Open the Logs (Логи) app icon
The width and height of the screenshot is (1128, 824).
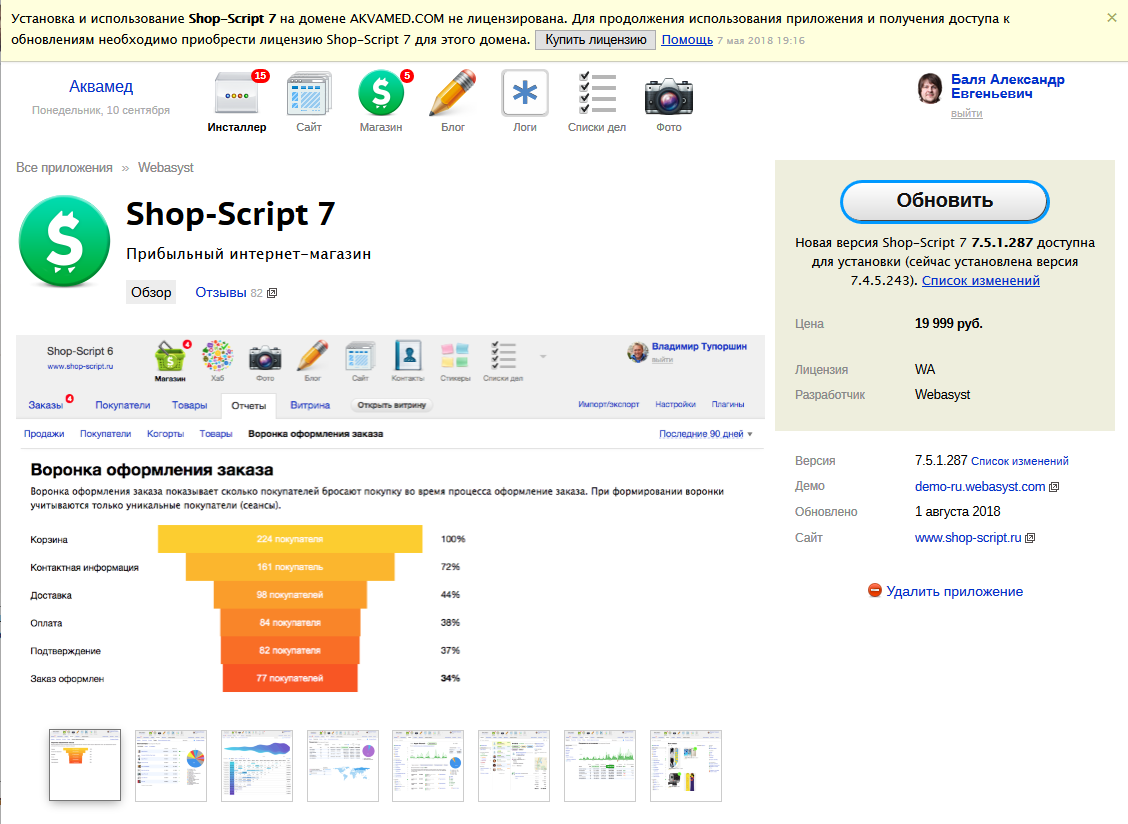[x=525, y=96]
